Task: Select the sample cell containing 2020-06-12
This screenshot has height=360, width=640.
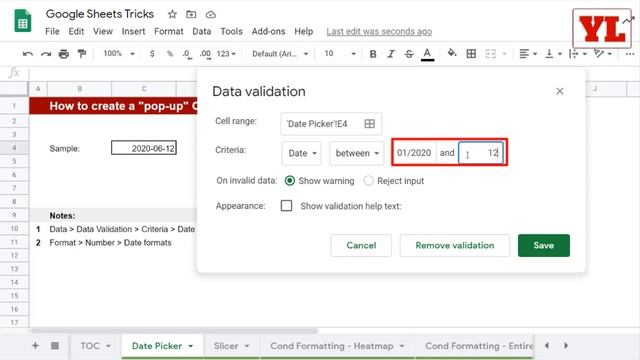Action: (x=144, y=148)
